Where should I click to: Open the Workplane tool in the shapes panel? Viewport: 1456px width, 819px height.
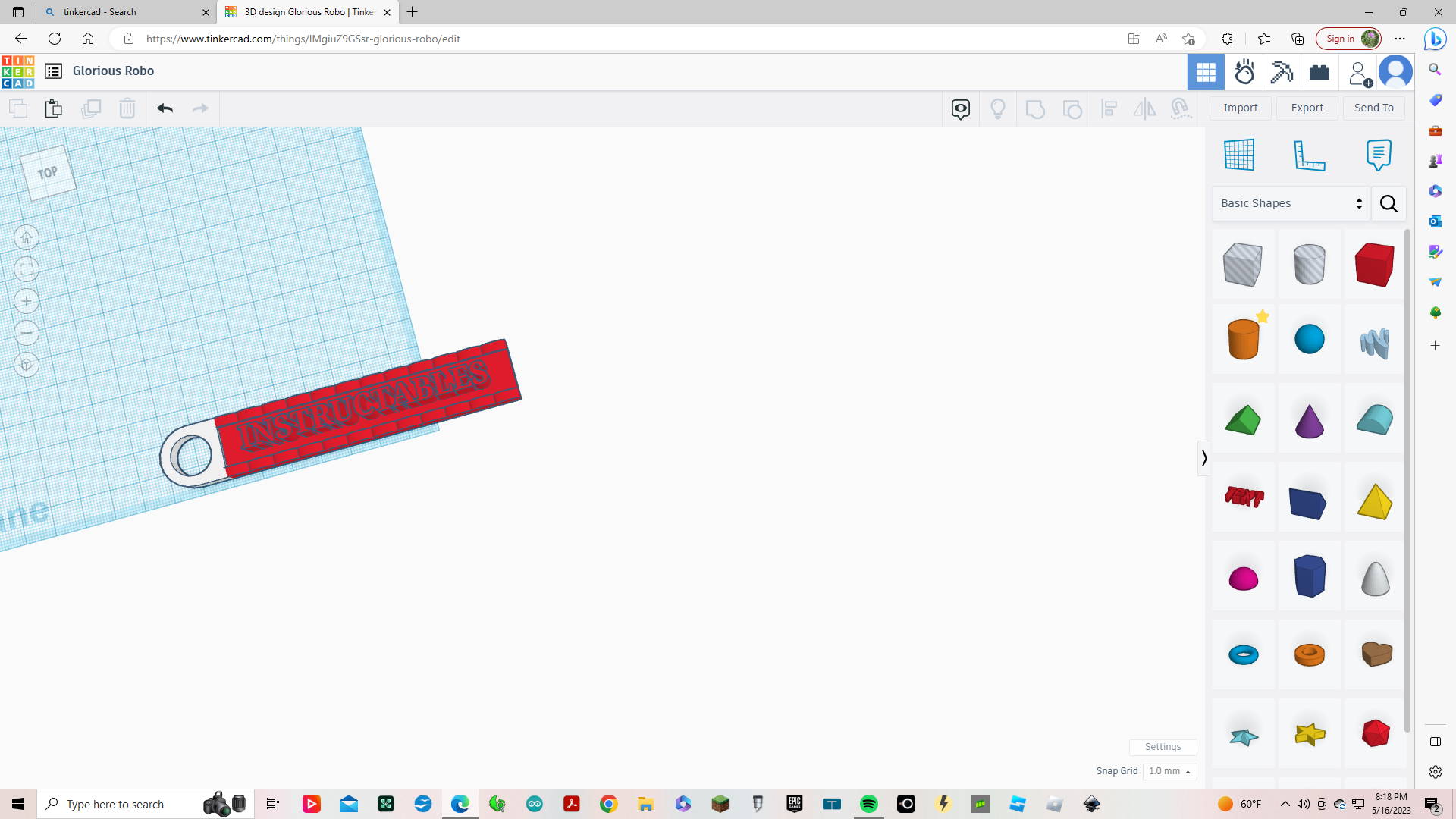tap(1240, 155)
